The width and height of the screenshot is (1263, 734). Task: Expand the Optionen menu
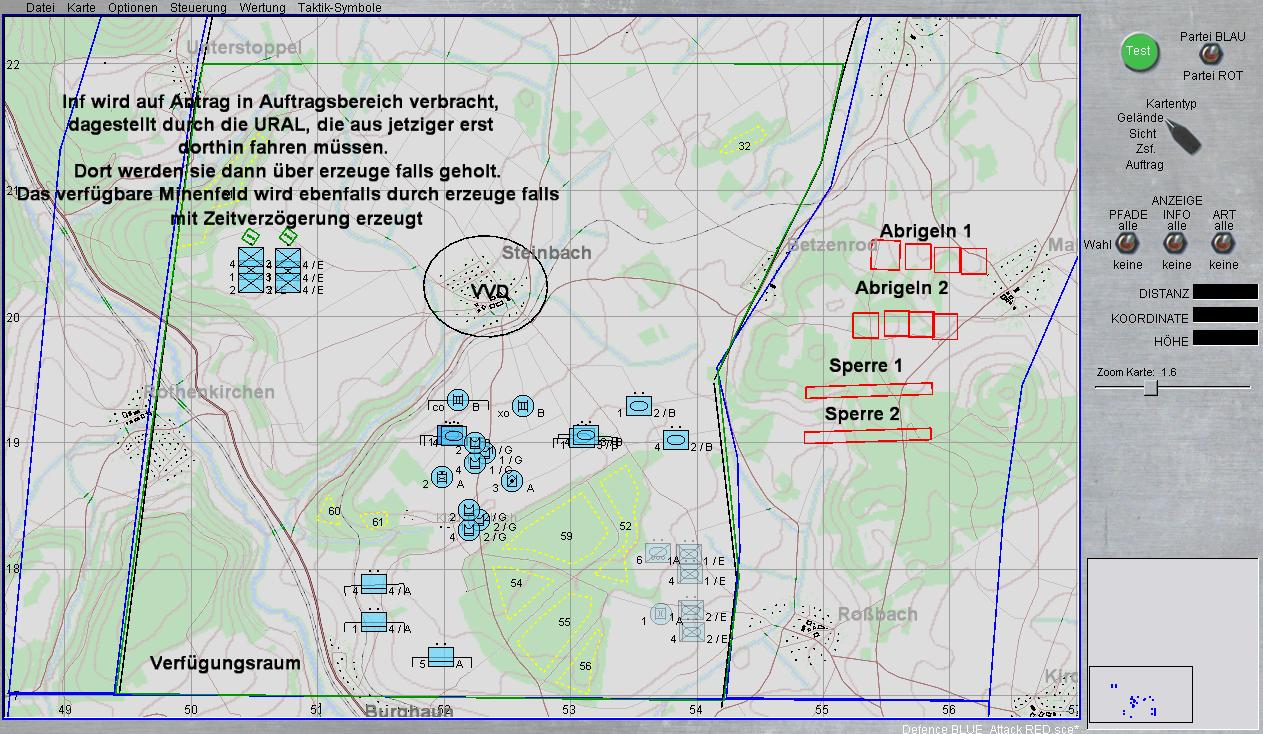tap(132, 7)
